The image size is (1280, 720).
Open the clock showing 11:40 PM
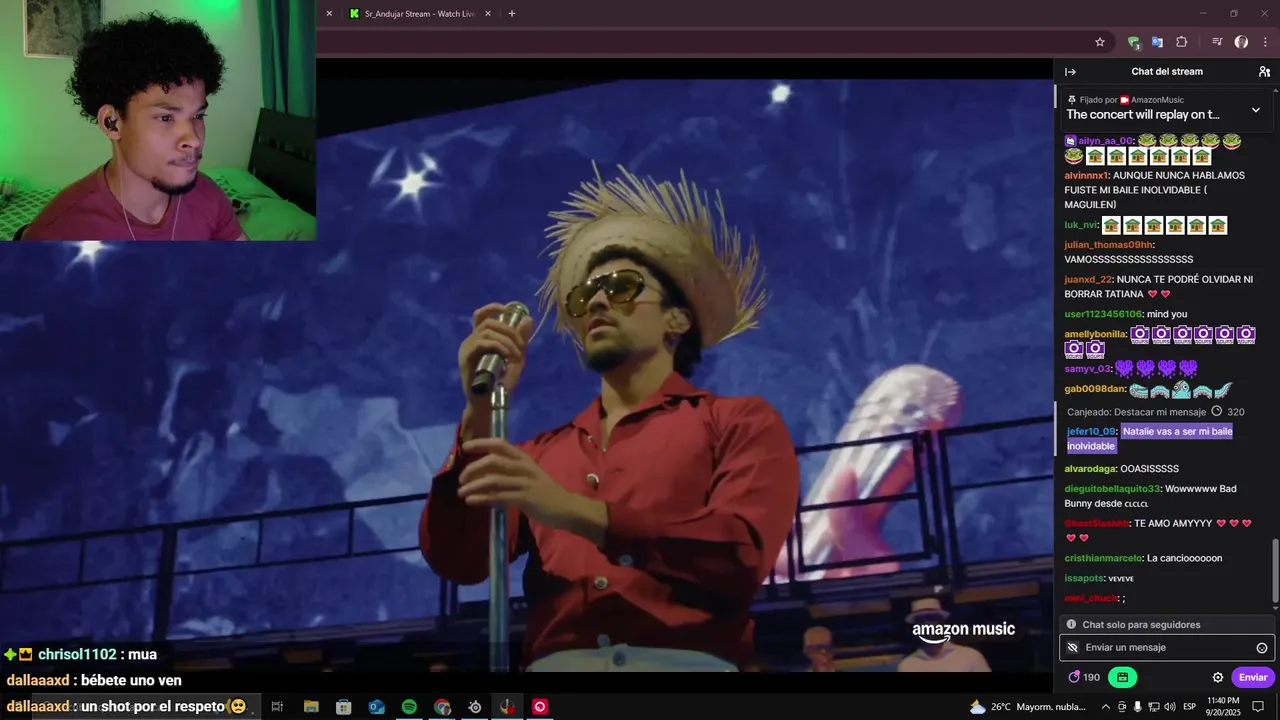(x=1222, y=706)
